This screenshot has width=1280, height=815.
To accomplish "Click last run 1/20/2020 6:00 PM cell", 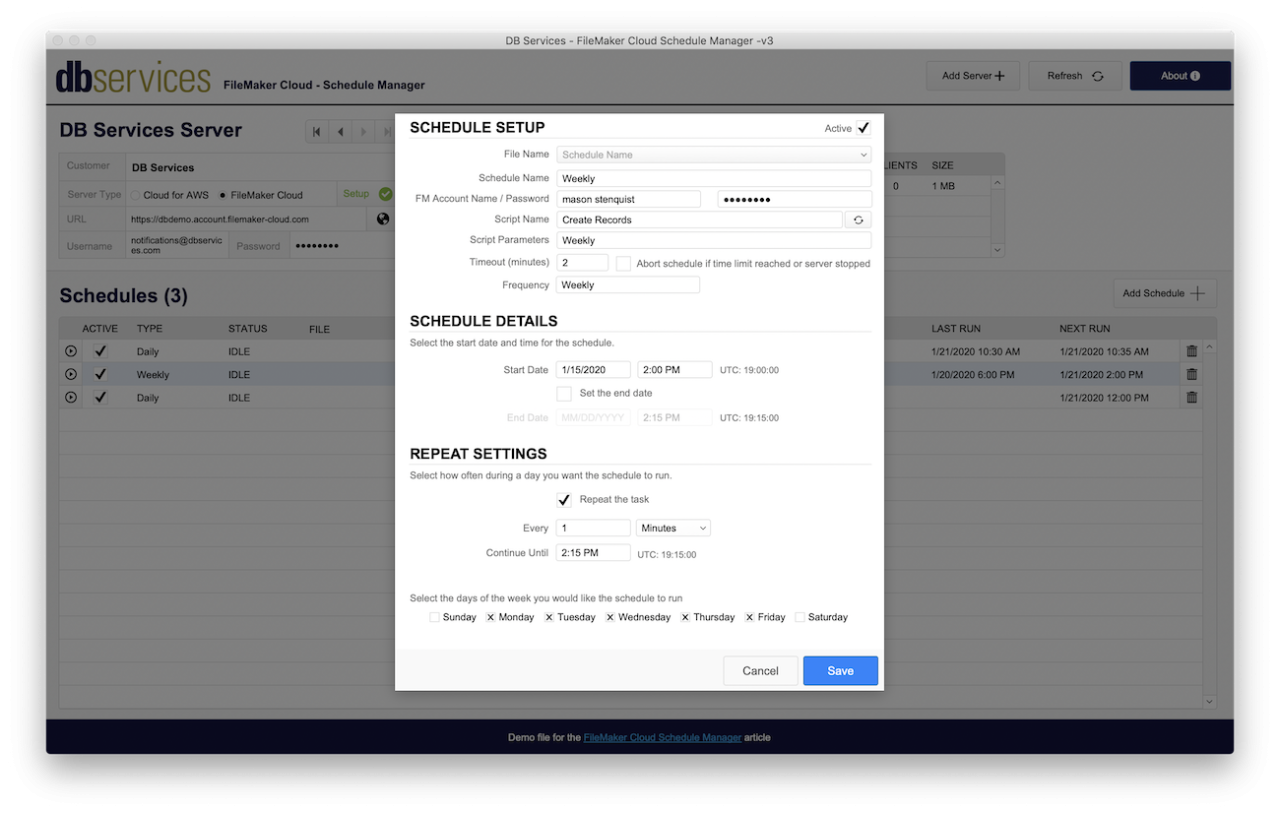I will 973,375.
